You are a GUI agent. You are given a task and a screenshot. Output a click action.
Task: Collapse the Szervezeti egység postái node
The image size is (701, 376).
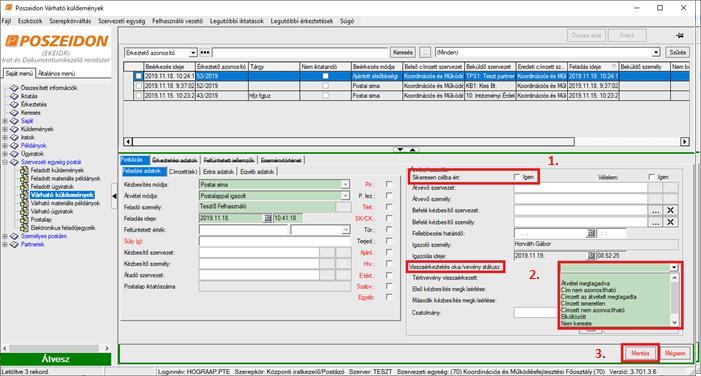(5, 162)
